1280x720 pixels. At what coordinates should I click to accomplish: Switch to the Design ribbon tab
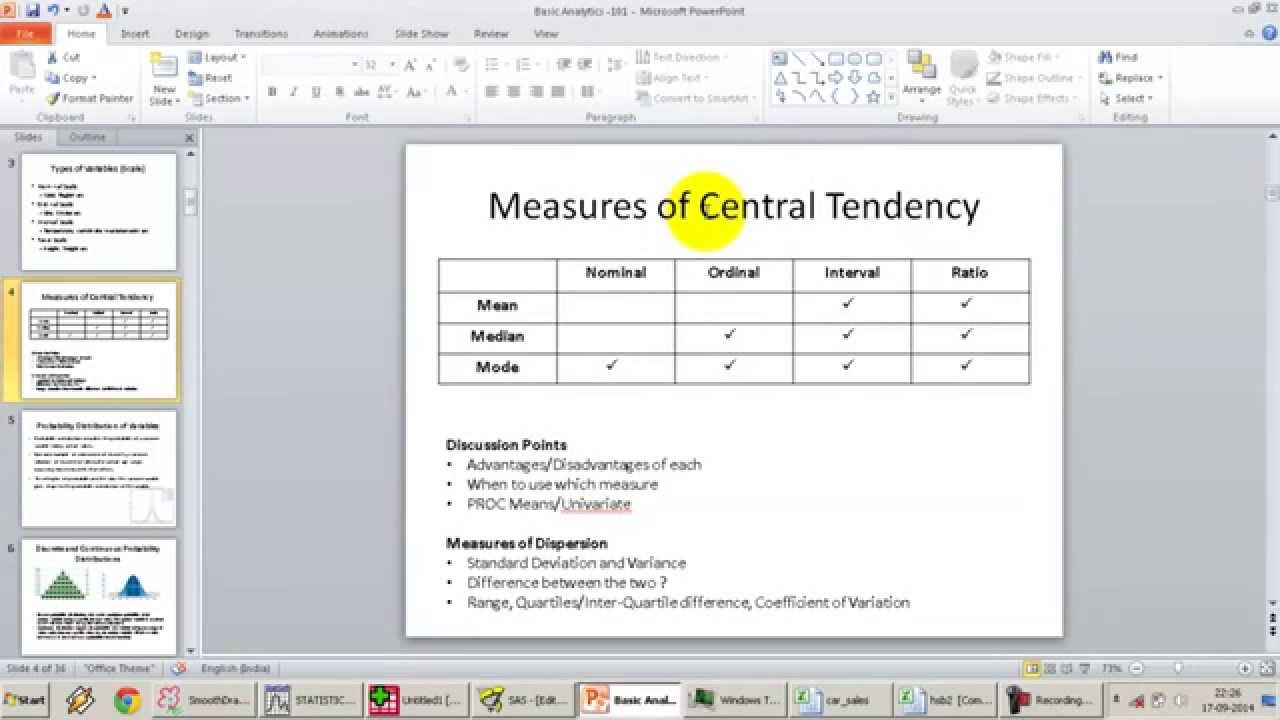[192, 33]
